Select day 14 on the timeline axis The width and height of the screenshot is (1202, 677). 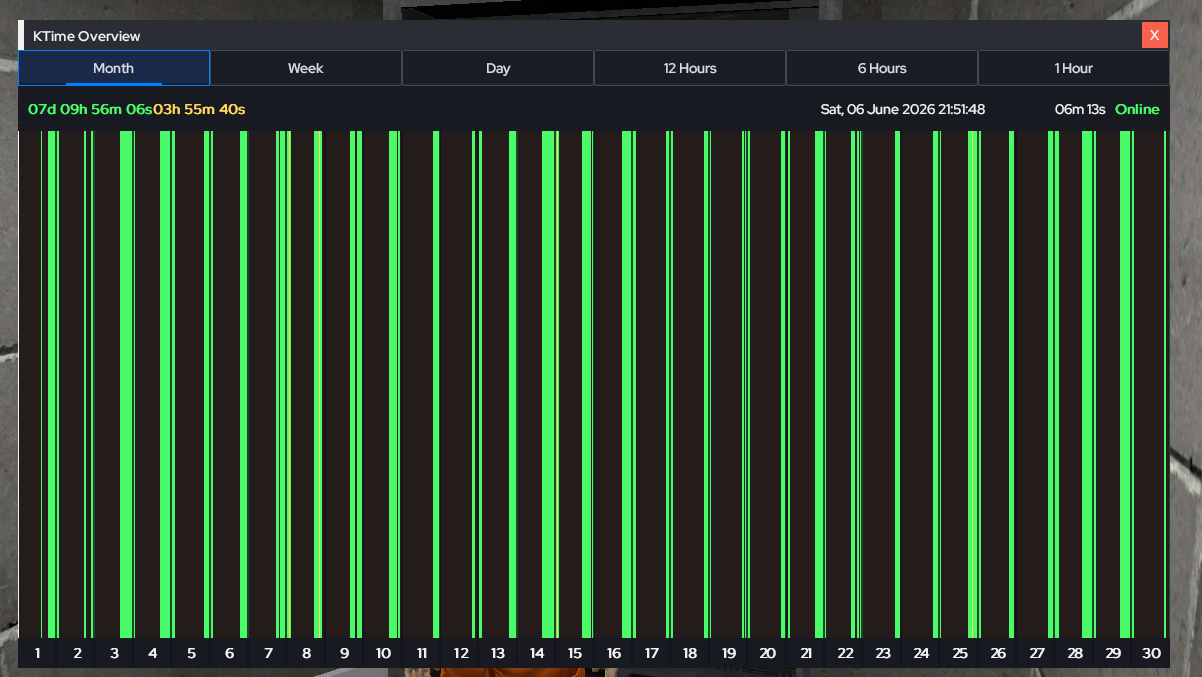(x=537, y=653)
